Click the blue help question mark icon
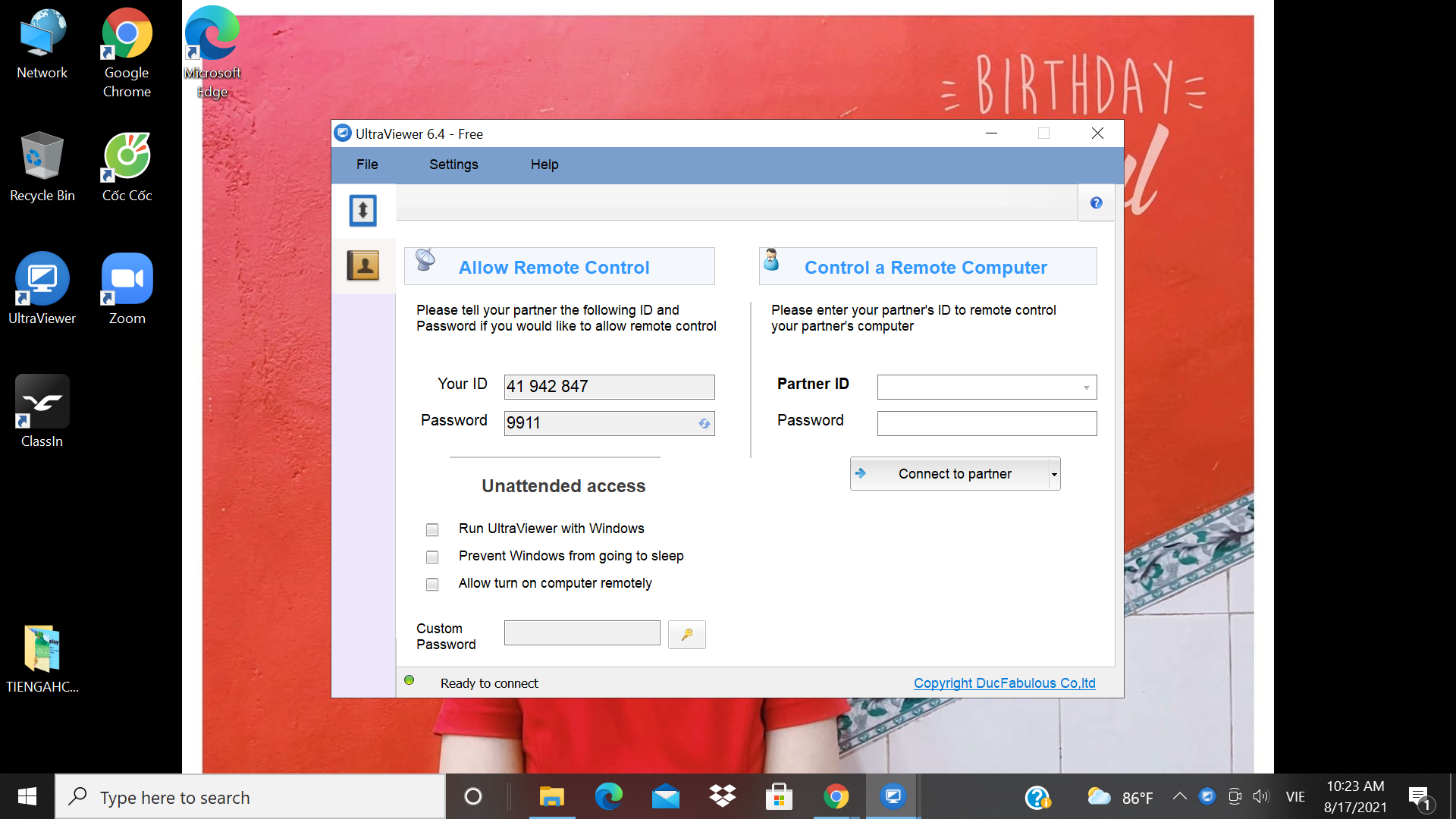This screenshot has height=819, width=1456. (1096, 202)
